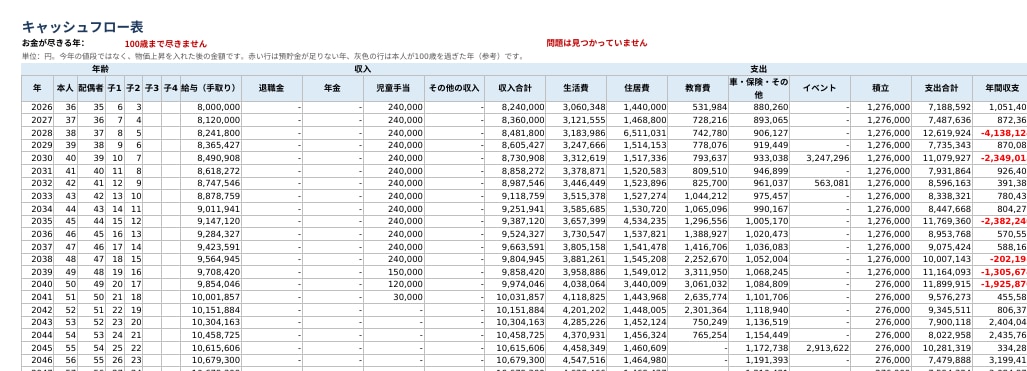The height and width of the screenshot is (371, 1027).
Task: Click the 収入 group header
Action: (362, 69)
